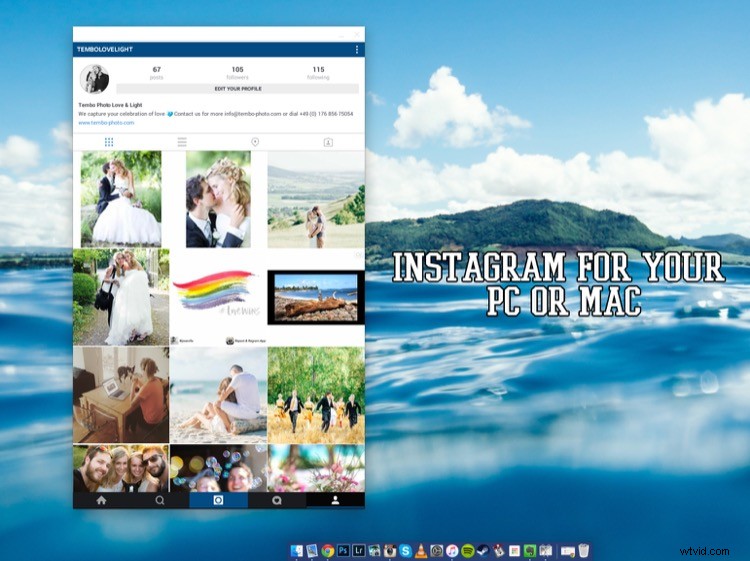Viewport: 750px width, 561px height.
Task: Launch iTunes from the dock
Action: point(452,551)
